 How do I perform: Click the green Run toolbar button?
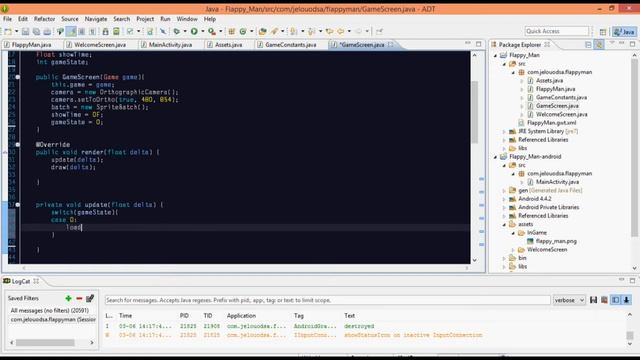pos(194,31)
